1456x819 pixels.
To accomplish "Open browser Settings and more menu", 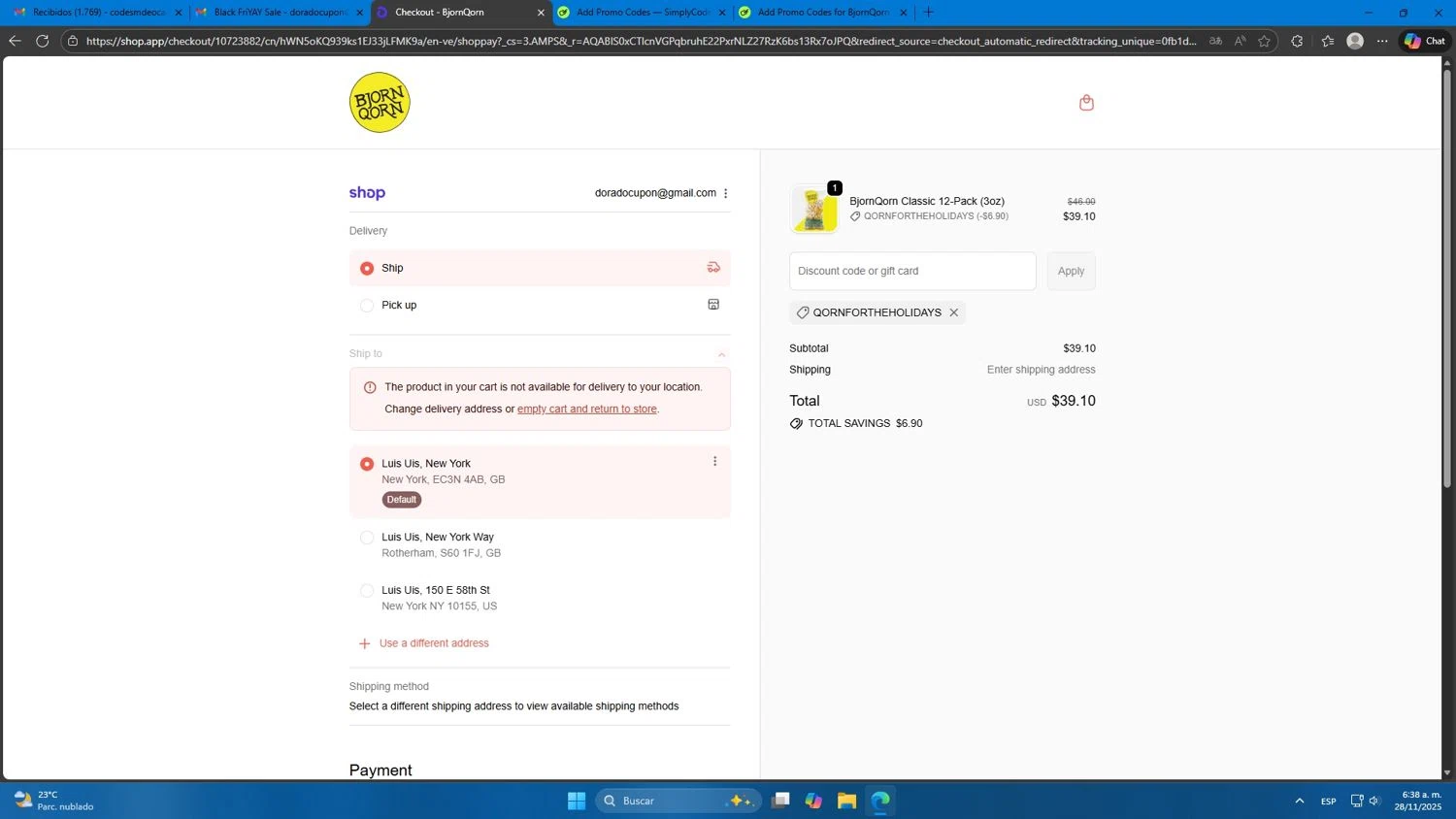I will [1382, 41].
